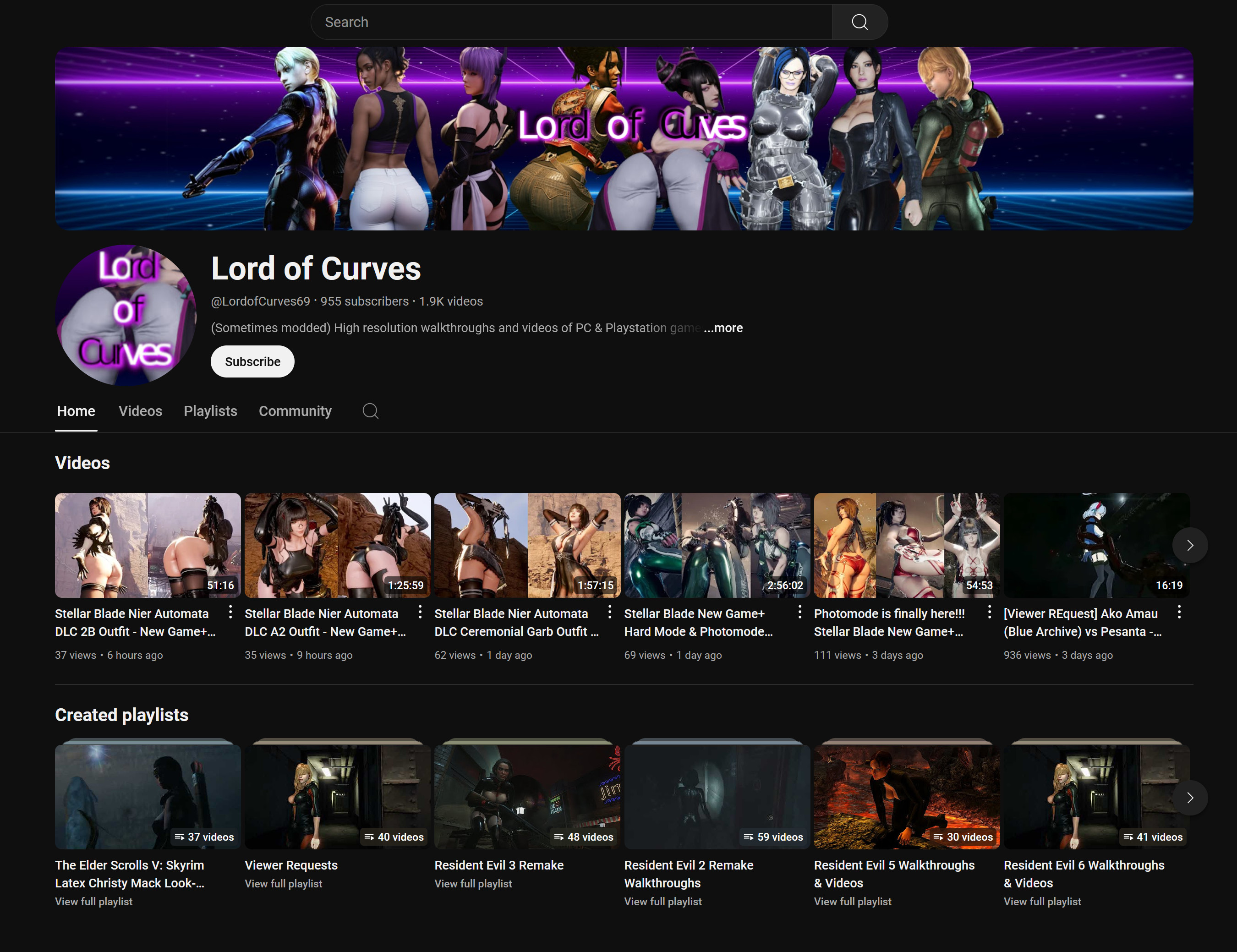Switch to the Playlists tab
The height and width of the screenshot is (952, 1237).
click(x=210, y=410)
